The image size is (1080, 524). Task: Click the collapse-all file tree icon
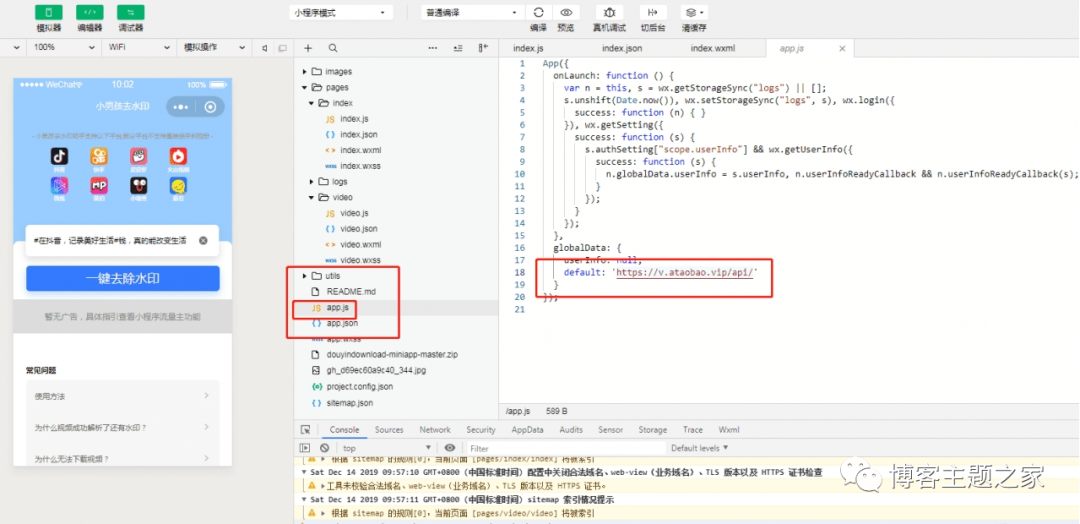coord(458,48)
